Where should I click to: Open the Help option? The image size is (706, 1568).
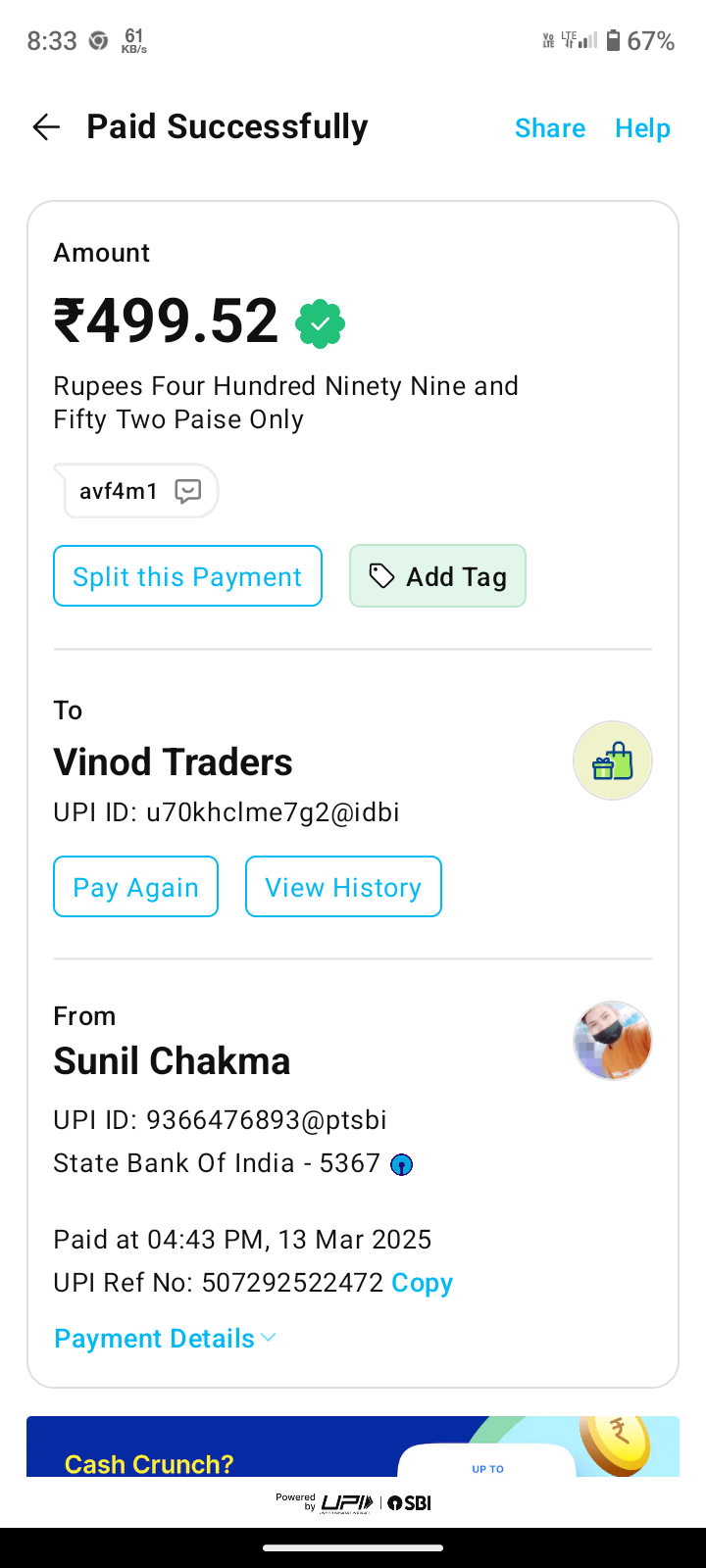click(642, 128)
